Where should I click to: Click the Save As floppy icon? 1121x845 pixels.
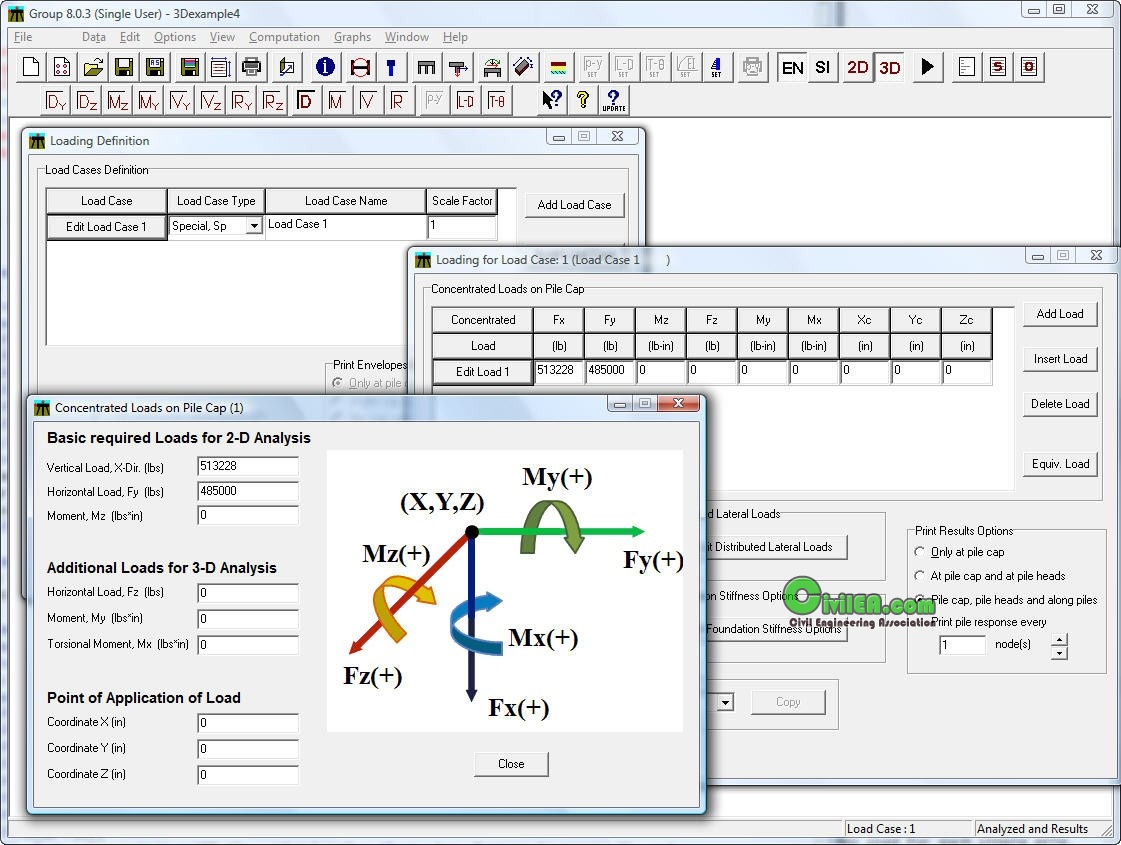155,67
